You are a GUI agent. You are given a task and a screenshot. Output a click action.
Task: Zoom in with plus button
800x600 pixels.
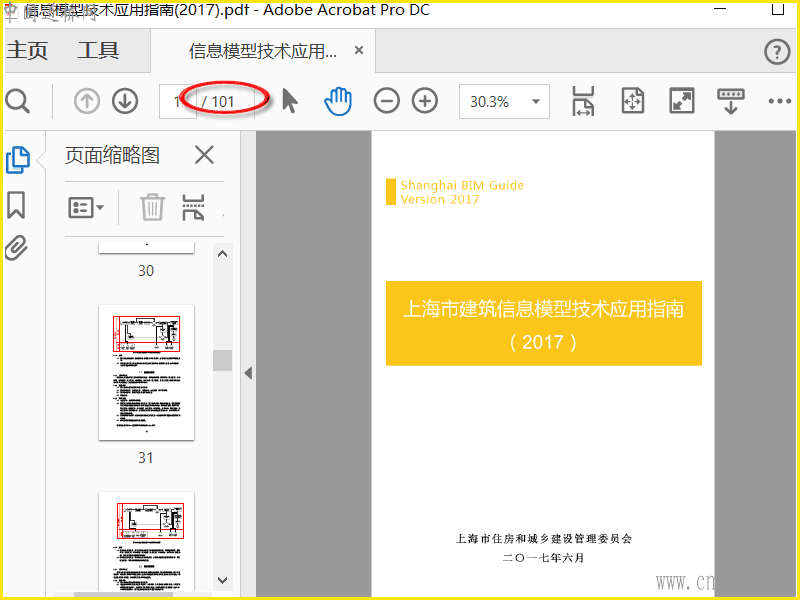coord(425,101)
